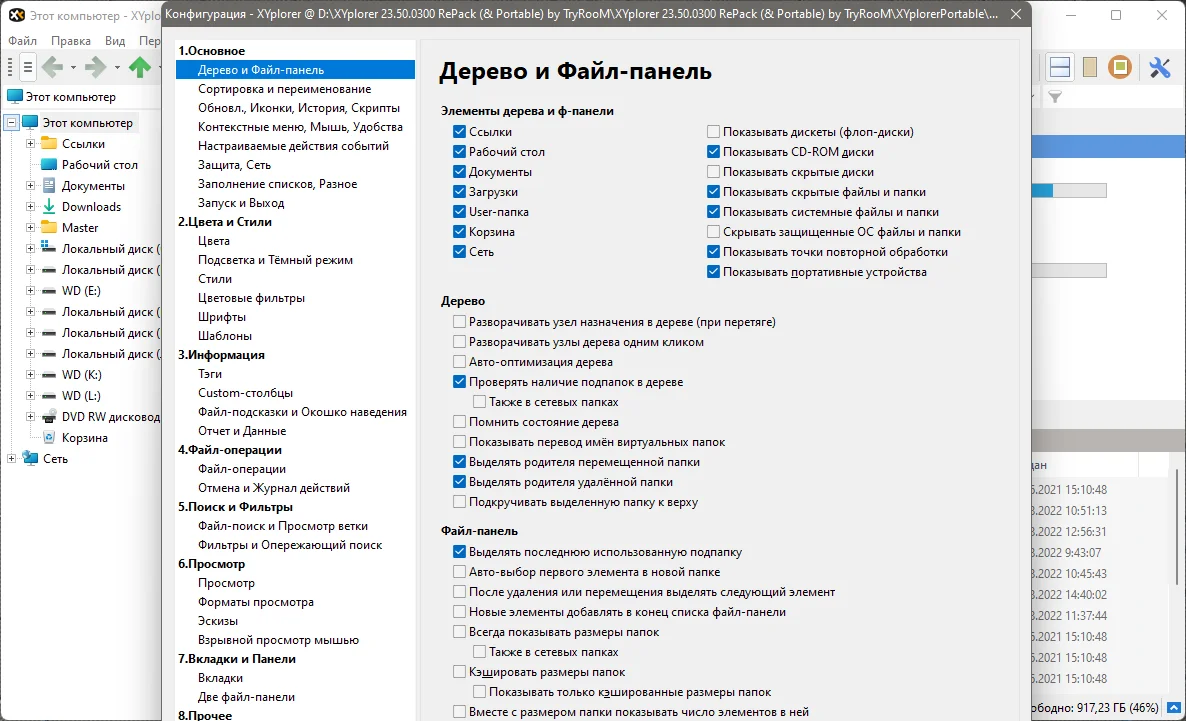Enable Показывать скрытые диски checkbox
The height and width of the screenshot is (721, 1186).
tap(713, 172)
